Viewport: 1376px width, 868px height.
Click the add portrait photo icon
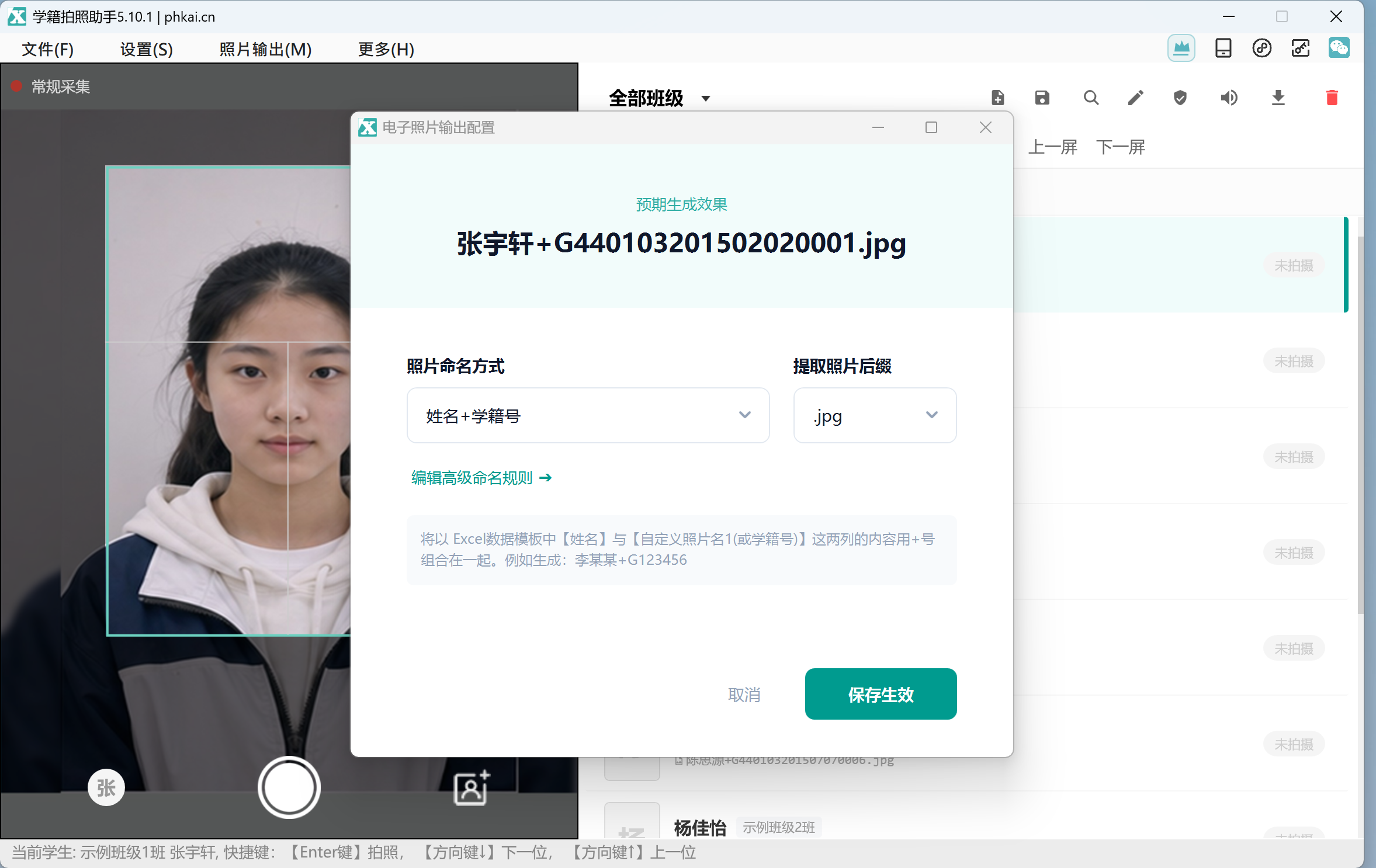471,787
